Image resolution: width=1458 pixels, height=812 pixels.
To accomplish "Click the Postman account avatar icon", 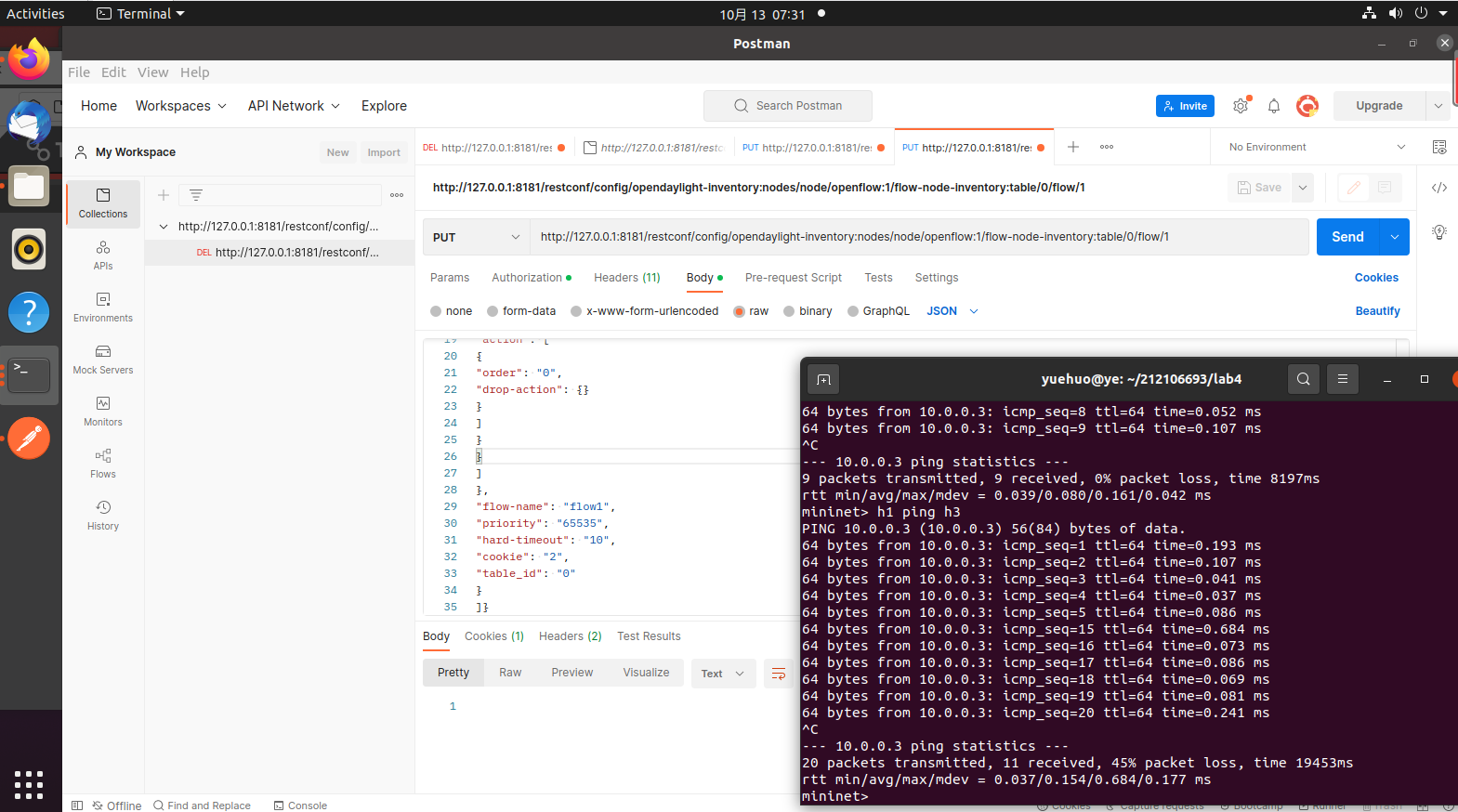I will 1307,106.
